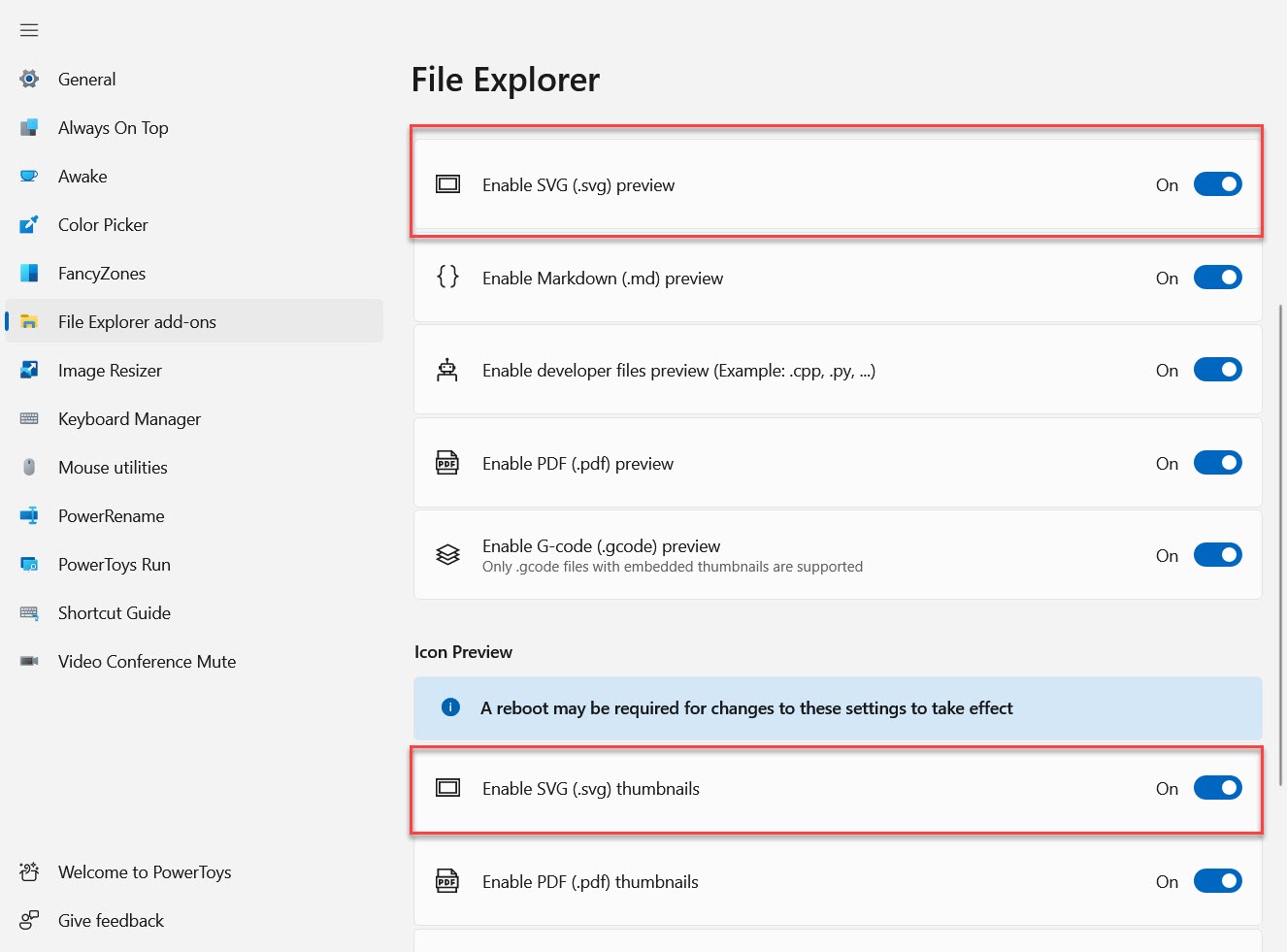The image size is (1287, 952).
Task: Open Image Resizer settings
Action: (194, 370)
